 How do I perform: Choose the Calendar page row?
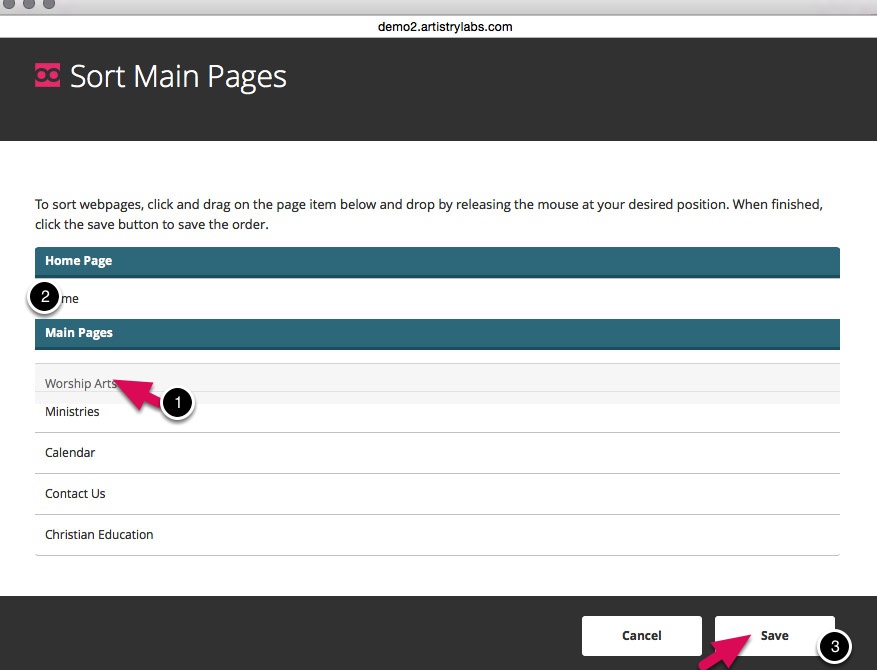point(437,453)
